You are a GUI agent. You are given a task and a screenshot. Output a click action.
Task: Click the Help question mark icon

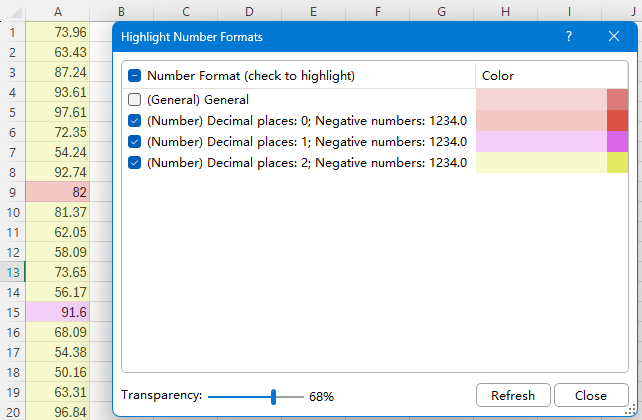pos(569,36)
